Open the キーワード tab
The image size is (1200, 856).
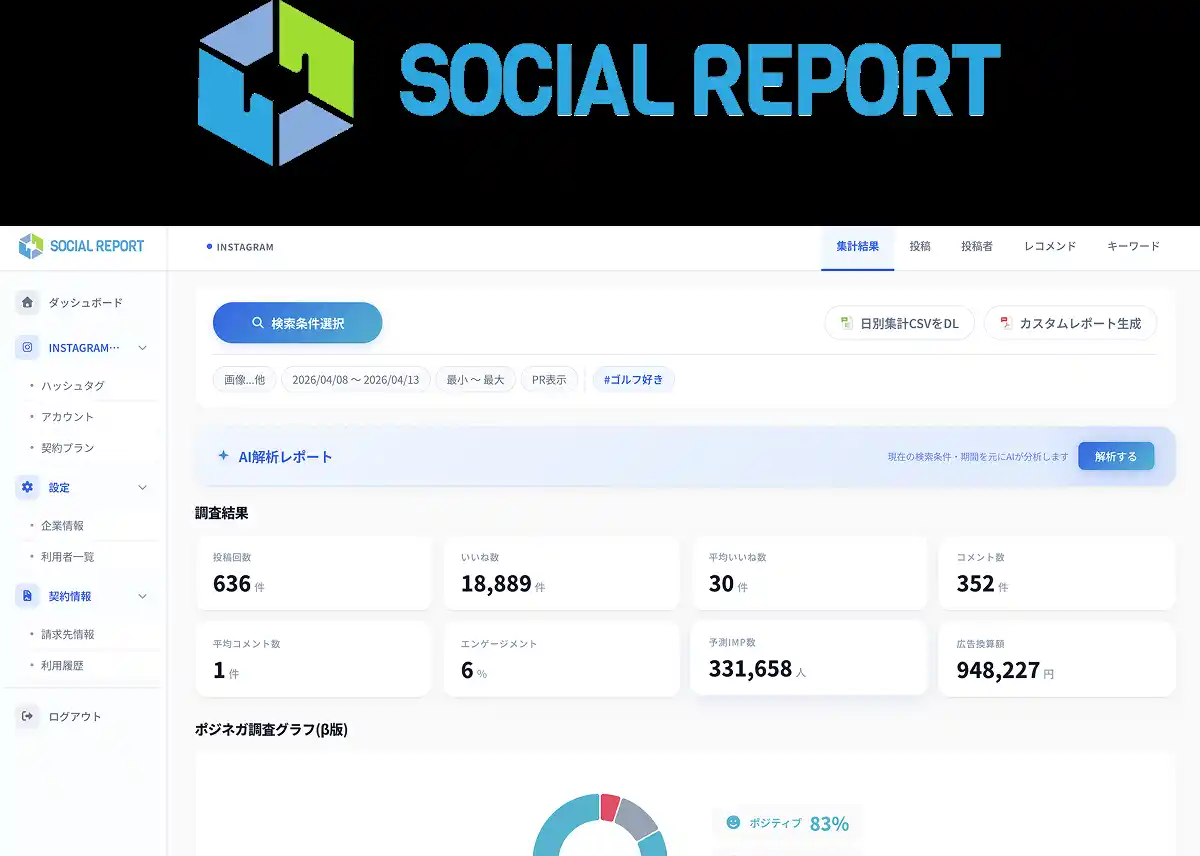[x=1133, y=246]
